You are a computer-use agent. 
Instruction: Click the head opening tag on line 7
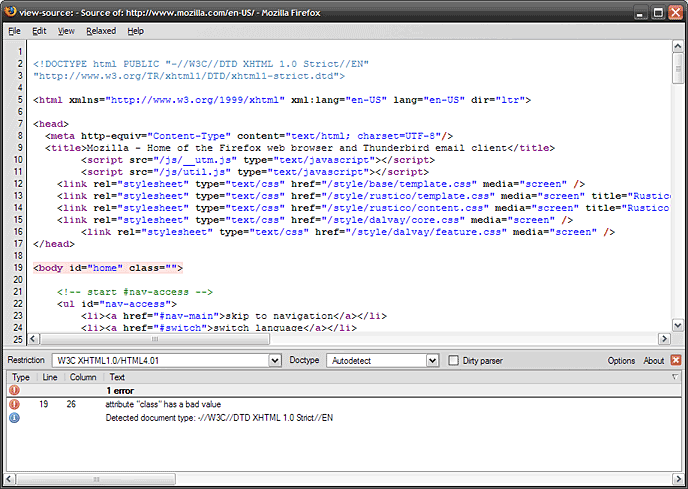[51, 124]
